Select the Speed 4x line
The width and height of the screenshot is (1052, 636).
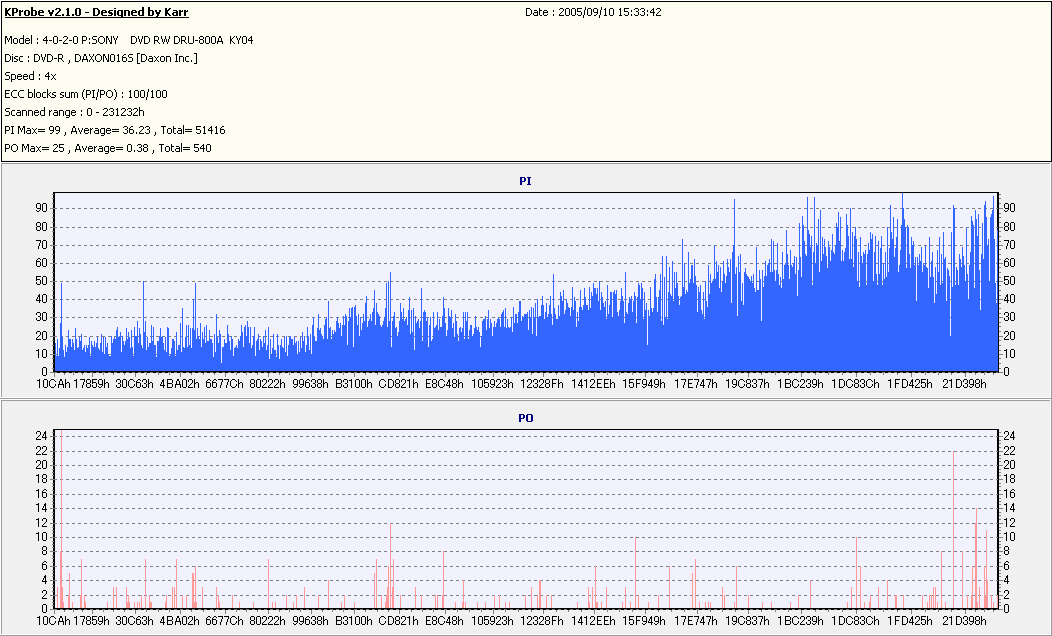pos(30,76)
